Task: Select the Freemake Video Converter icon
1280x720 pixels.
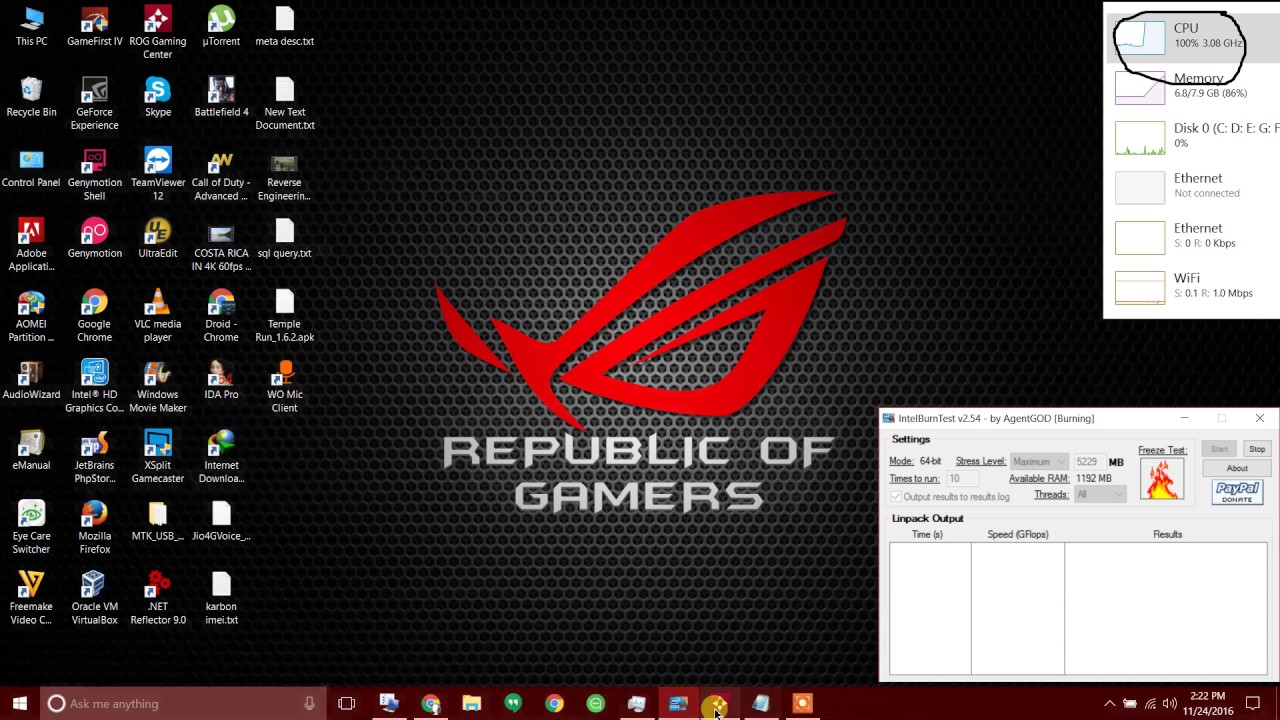Action: [x=31, y=599]
